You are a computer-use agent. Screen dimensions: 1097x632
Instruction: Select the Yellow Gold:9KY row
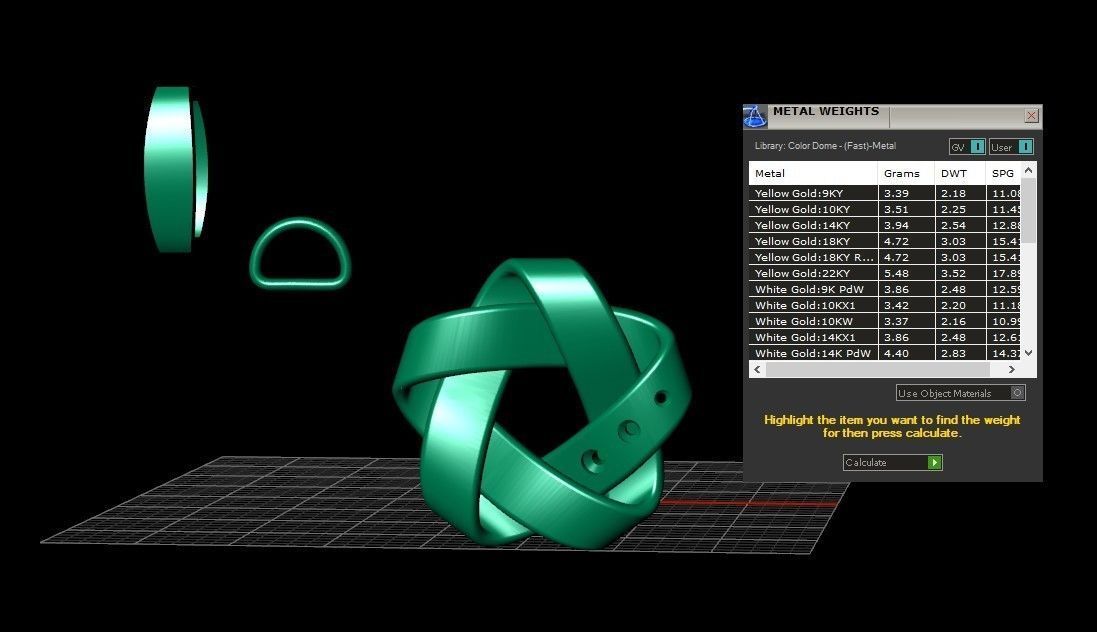coord(884,193)
